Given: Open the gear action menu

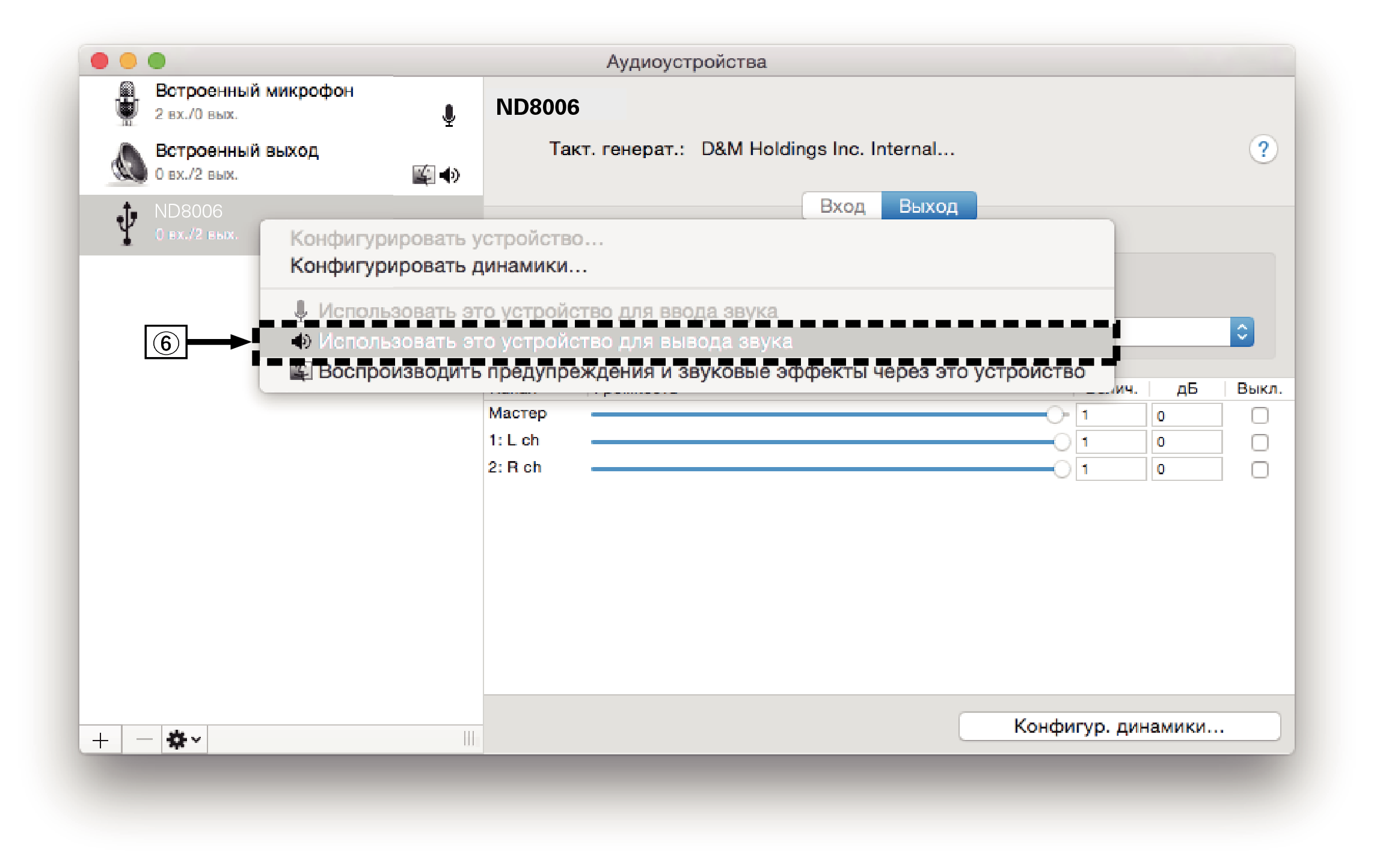Looking at the screenshot, I should pos(184,740).
